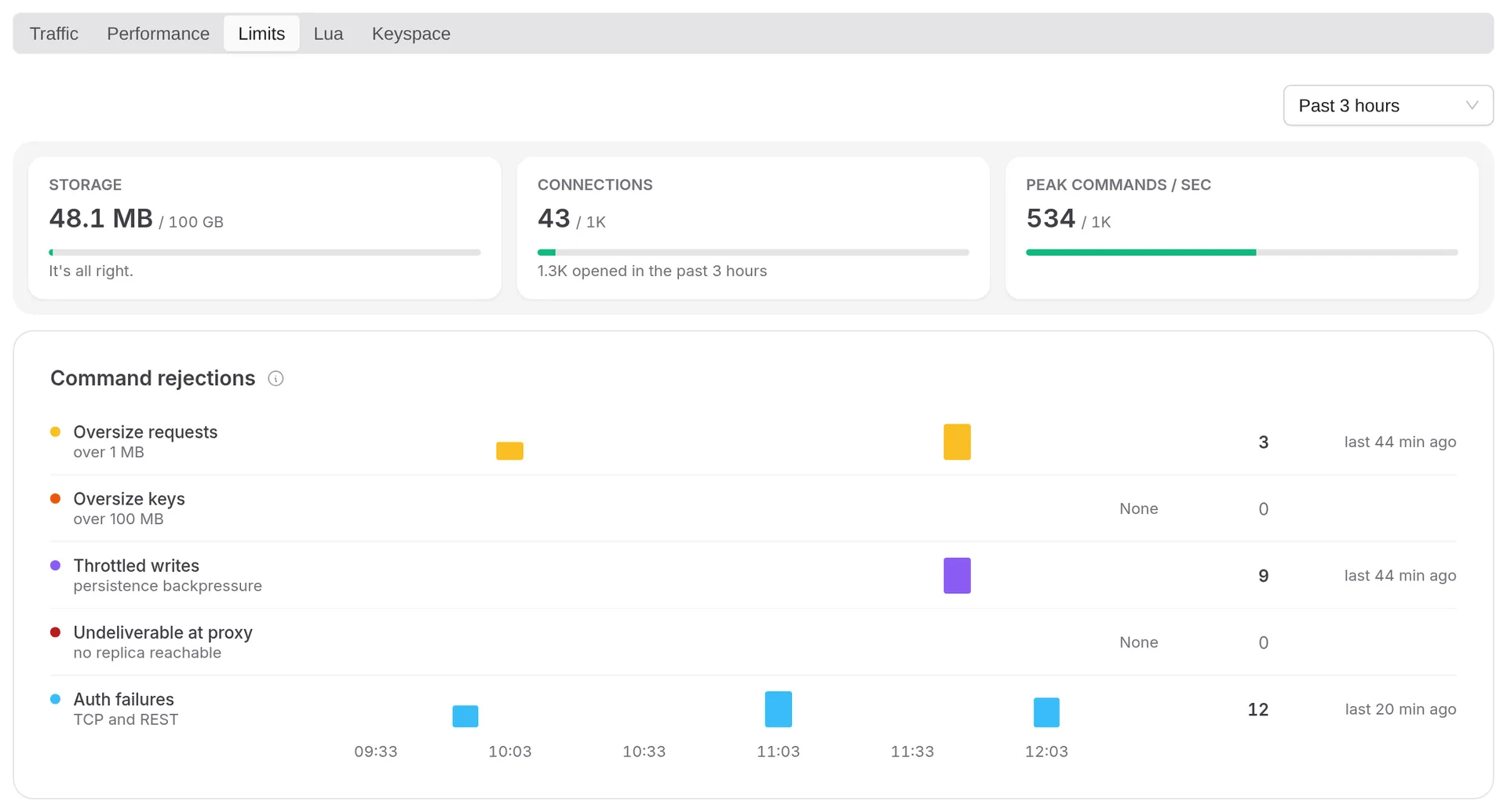This screenshot has width=1507, height=812.
Task: Click the 'TCP and REST' subtitle
Action: click(126, 719)
